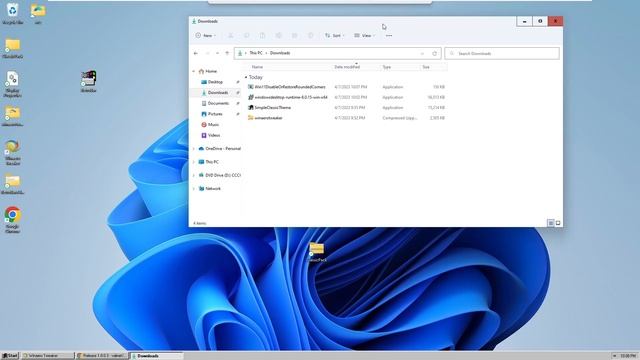The image size is (640, 360).
Task: Select the desktop shortcut with the dark screen icon
Action: pyautogui.click(x=89, y=81)
